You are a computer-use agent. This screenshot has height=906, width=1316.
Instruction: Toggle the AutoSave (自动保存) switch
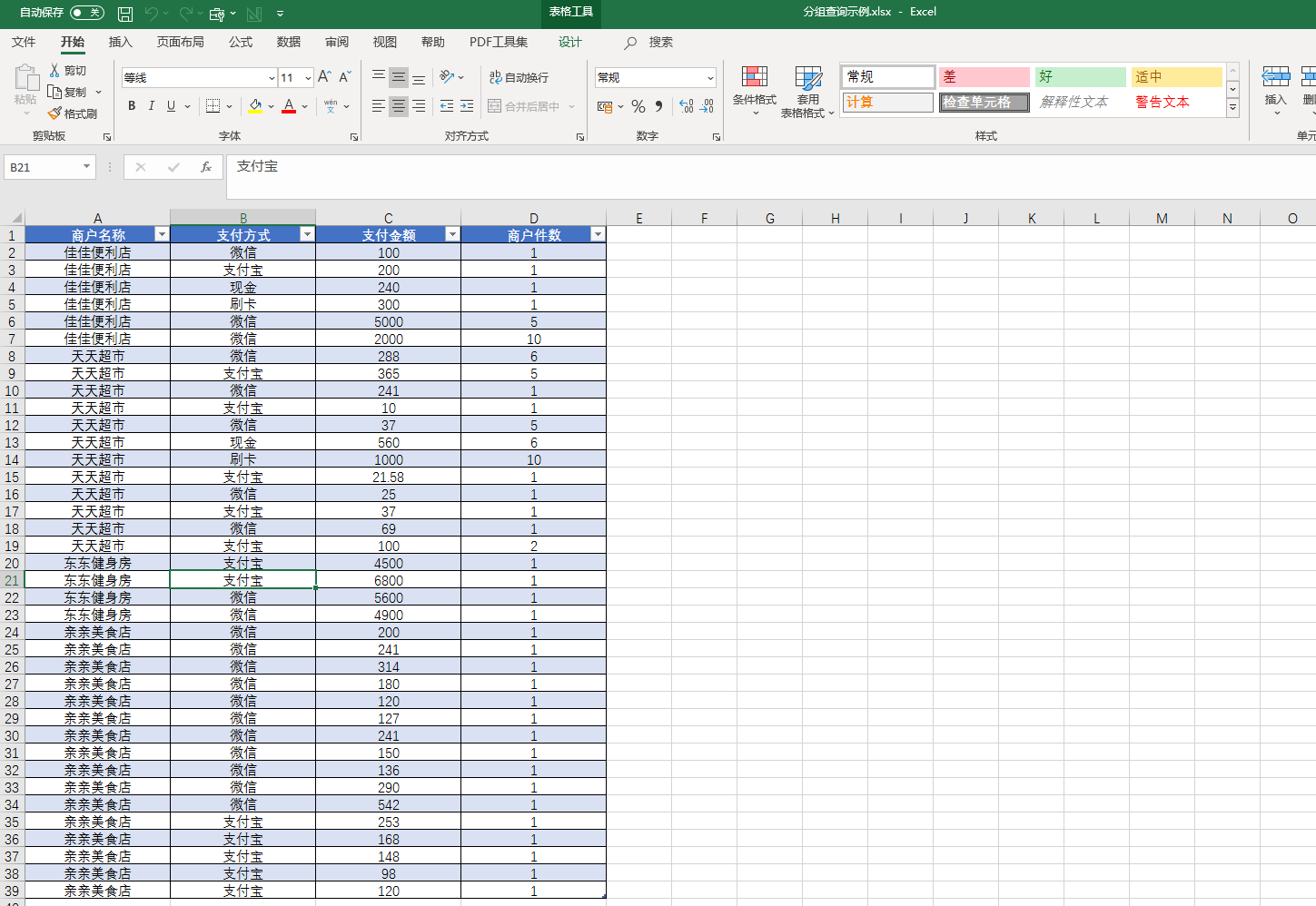87,13
